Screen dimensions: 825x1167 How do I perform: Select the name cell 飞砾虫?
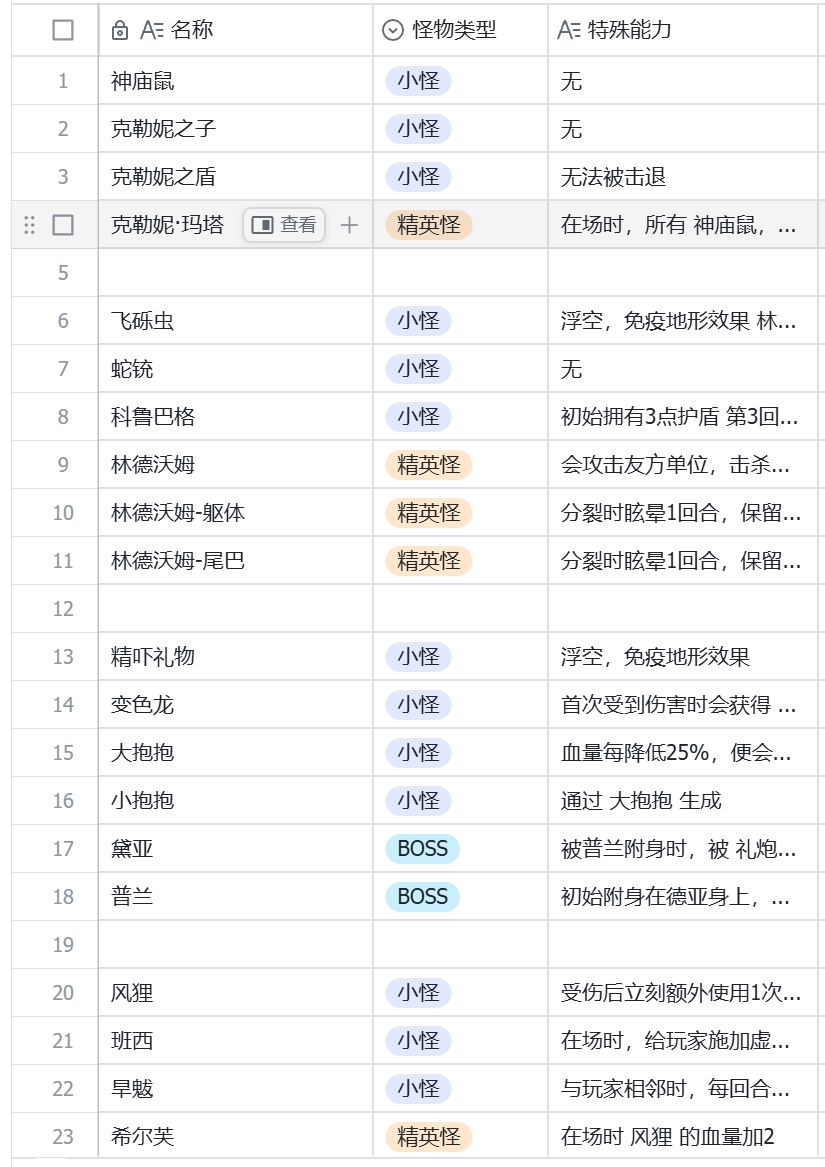tap(235, 321)
